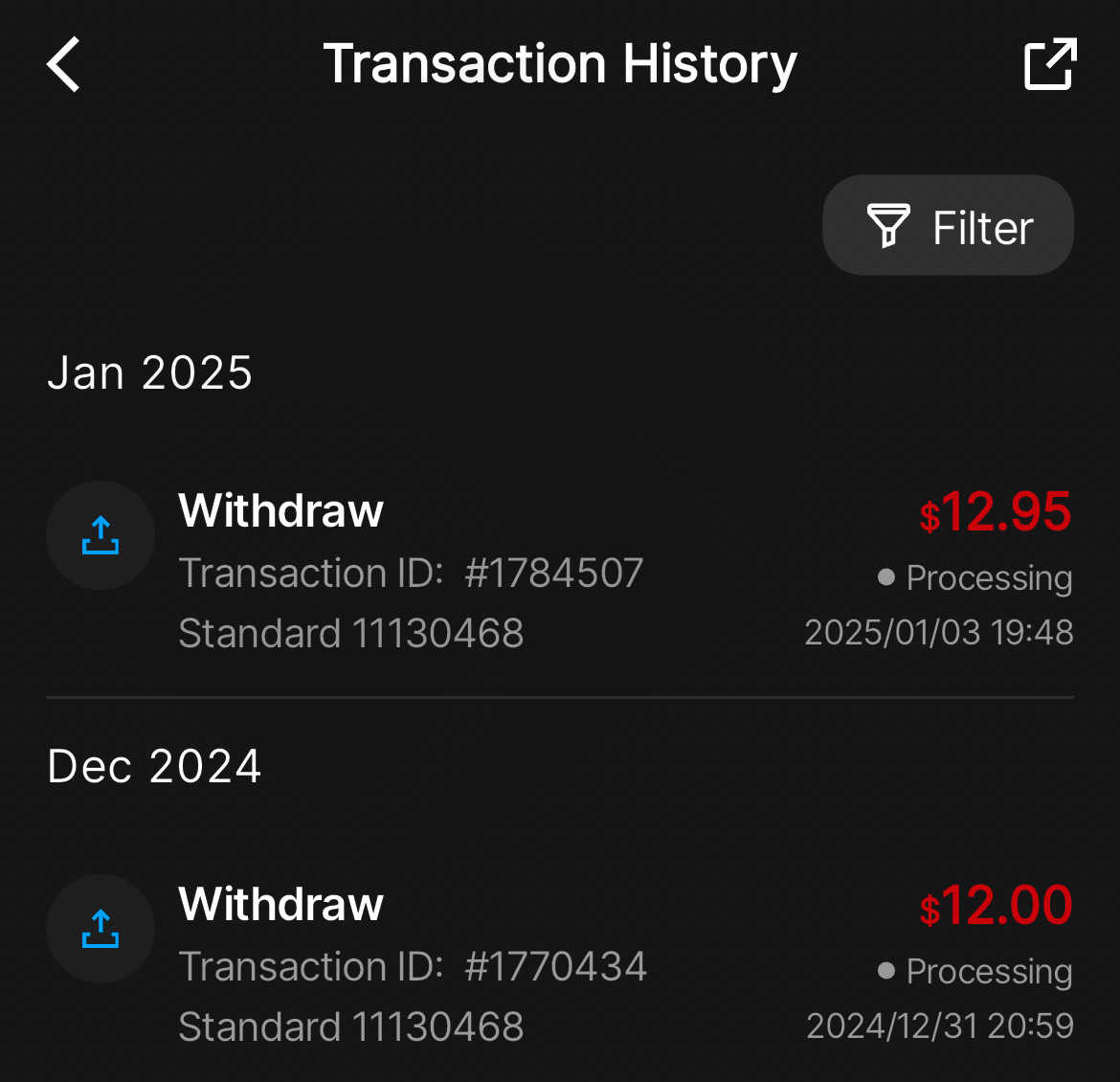The width and height of the screenshot is (1120, 1082).
Task: Open the Withdraw entry titled in Dec 2024
Action: pos(280,904)
